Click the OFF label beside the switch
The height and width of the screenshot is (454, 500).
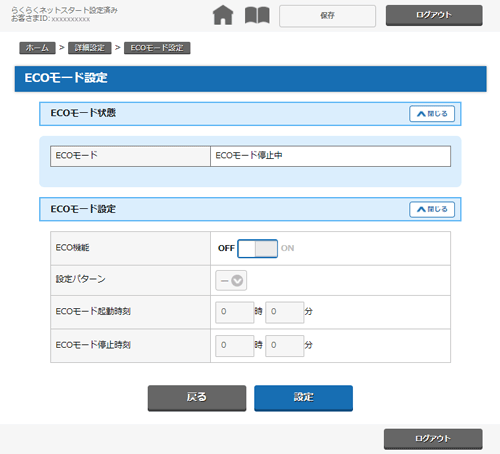(226, 248)
